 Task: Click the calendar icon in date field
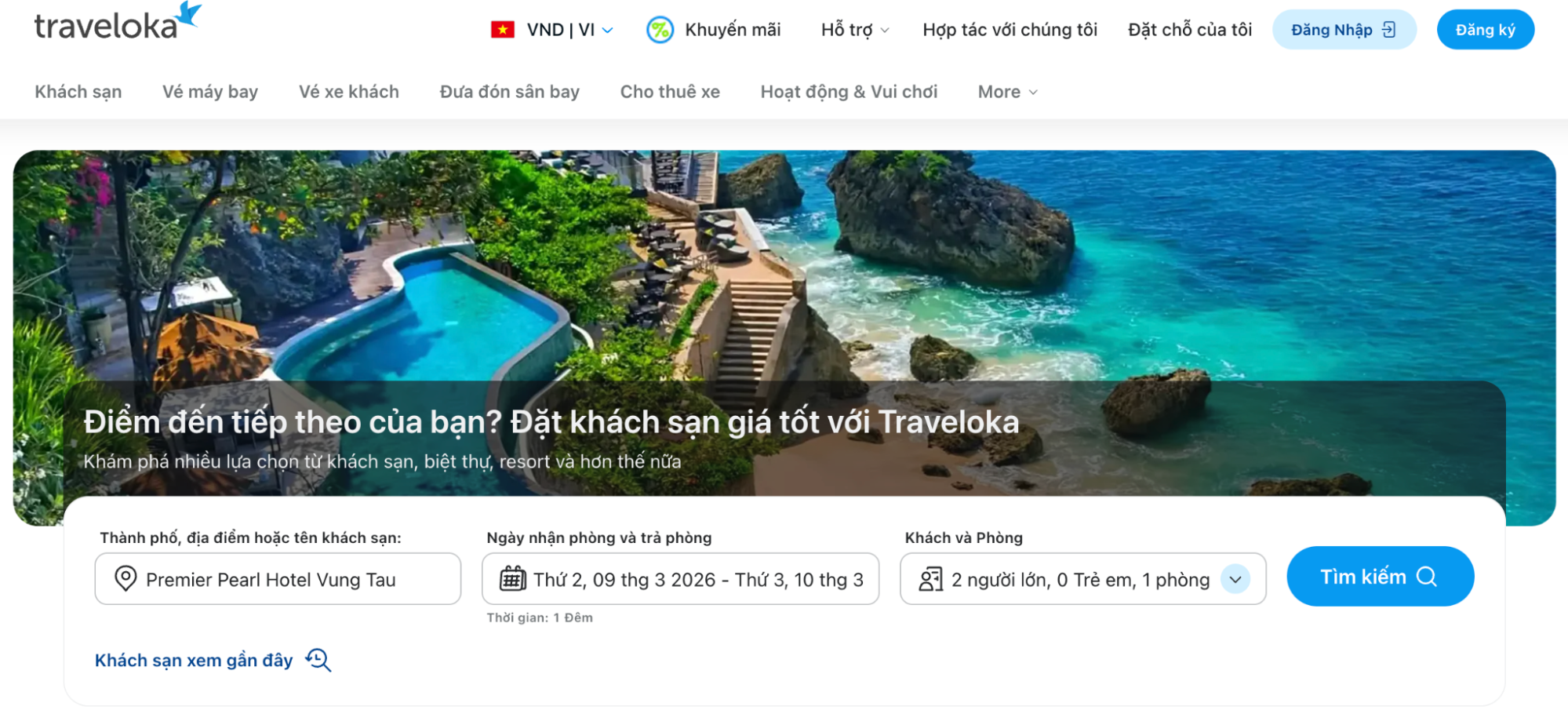(x=513, y=579)
